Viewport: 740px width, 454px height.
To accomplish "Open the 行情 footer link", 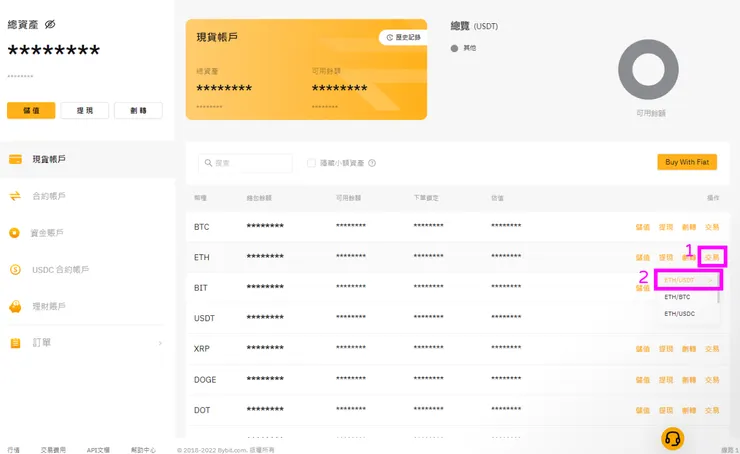I will pyautogui.click(x=14, y=450).
